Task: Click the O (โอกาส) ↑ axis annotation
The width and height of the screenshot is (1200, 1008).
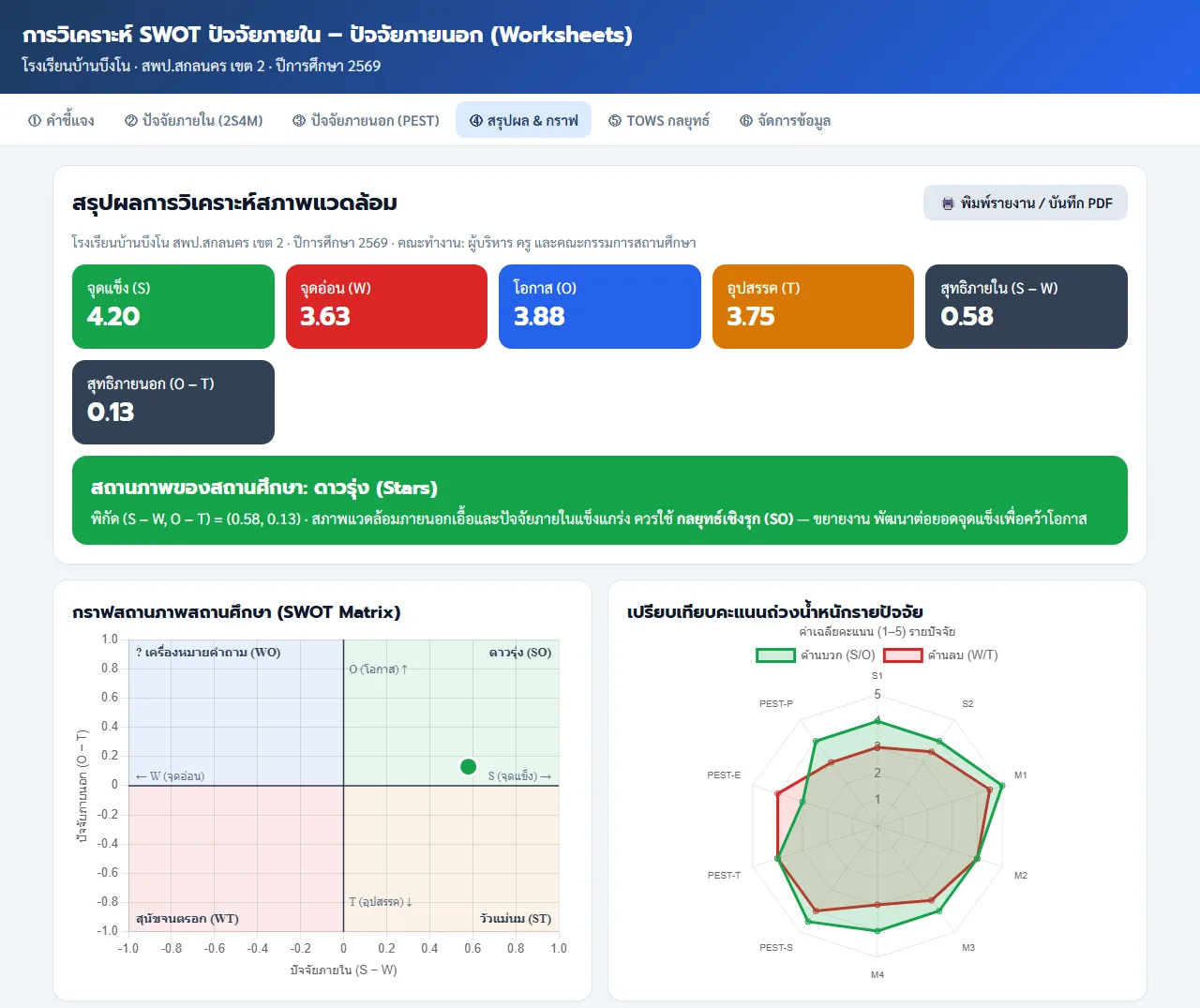Action: [378, 669]
